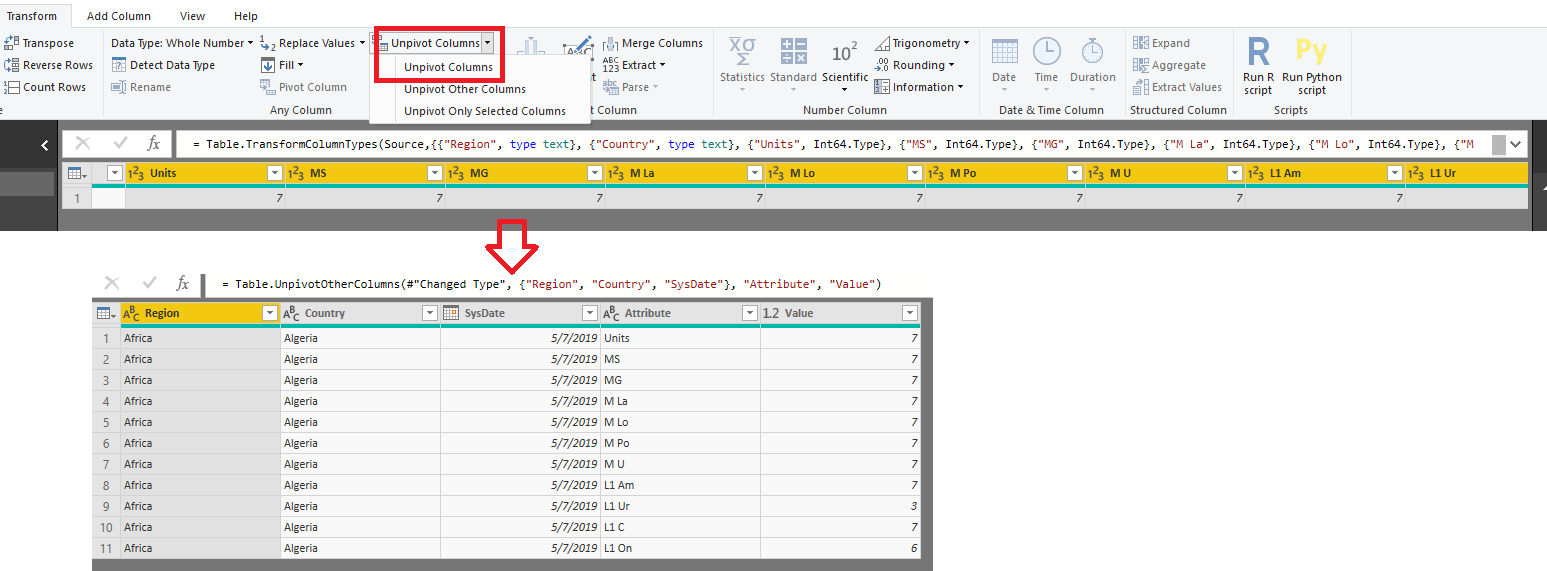Open the Duration column options
Image resolution: width=1547 pixels, height=571 pixels.
[x=1093, y=63]
